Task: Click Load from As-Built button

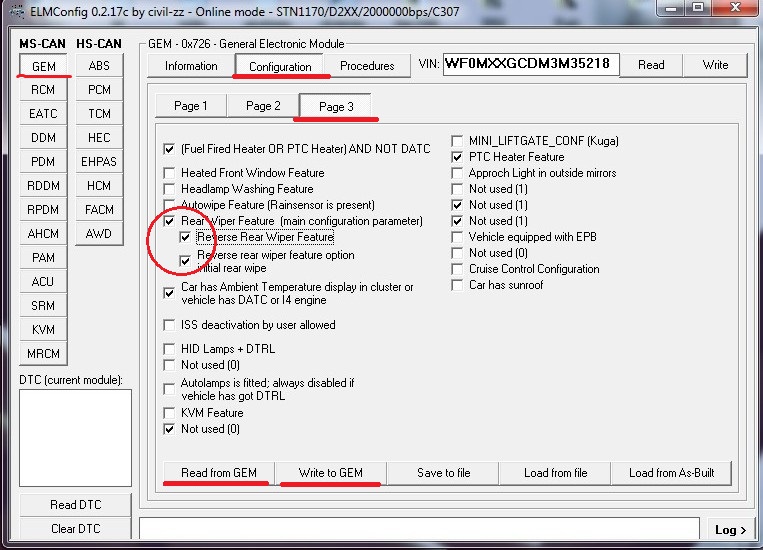Action: [x=671, y=473]
